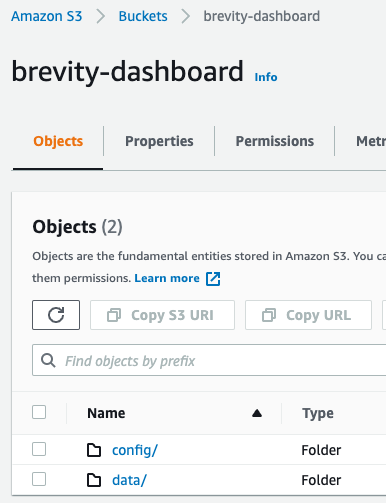Open the Permissions tab
386x503 pixels.
(275, 141)
